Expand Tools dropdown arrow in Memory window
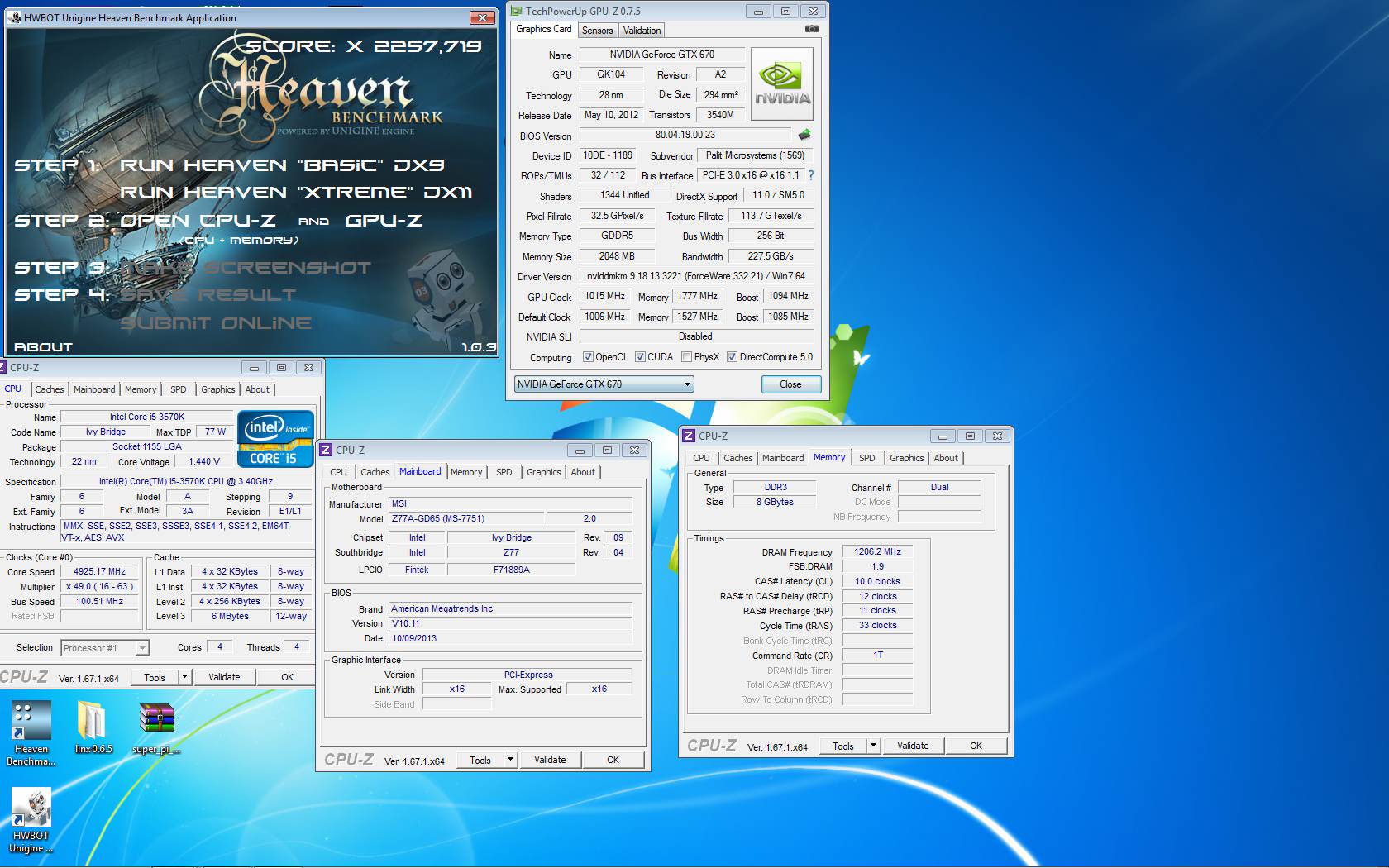 click(873, 746)
